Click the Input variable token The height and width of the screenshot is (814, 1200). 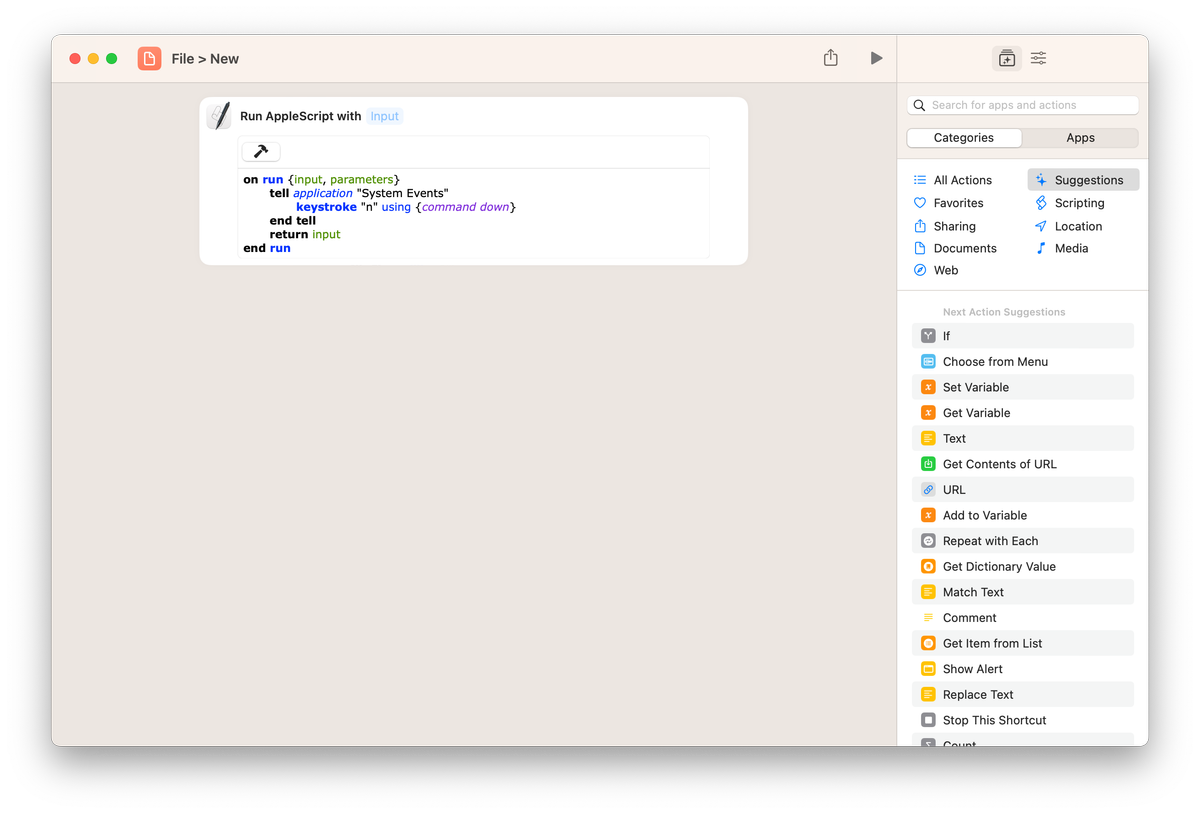pyautogui.click(x=384, y=116)
